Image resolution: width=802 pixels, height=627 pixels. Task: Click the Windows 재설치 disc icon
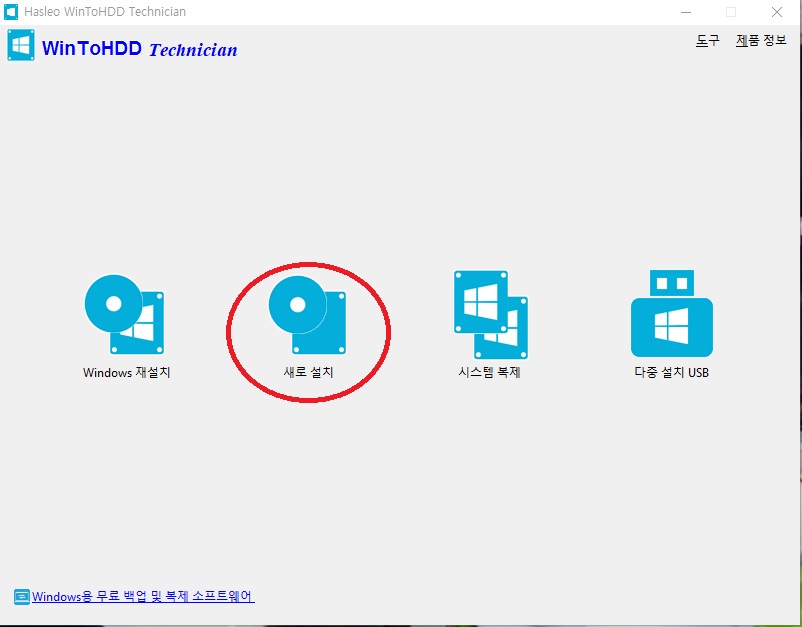(x=124, y=315)
